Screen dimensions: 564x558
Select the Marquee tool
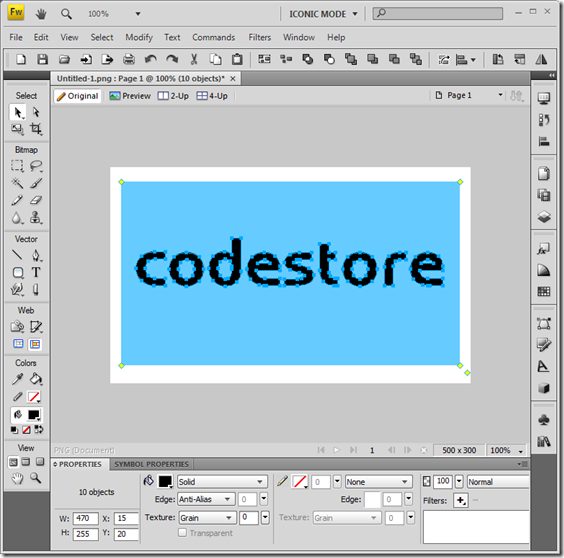[17, 165]
